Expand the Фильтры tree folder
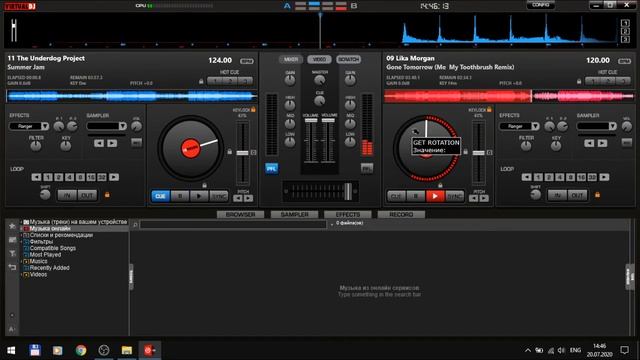This screenshot has width=640, height=360. [21, 242]
